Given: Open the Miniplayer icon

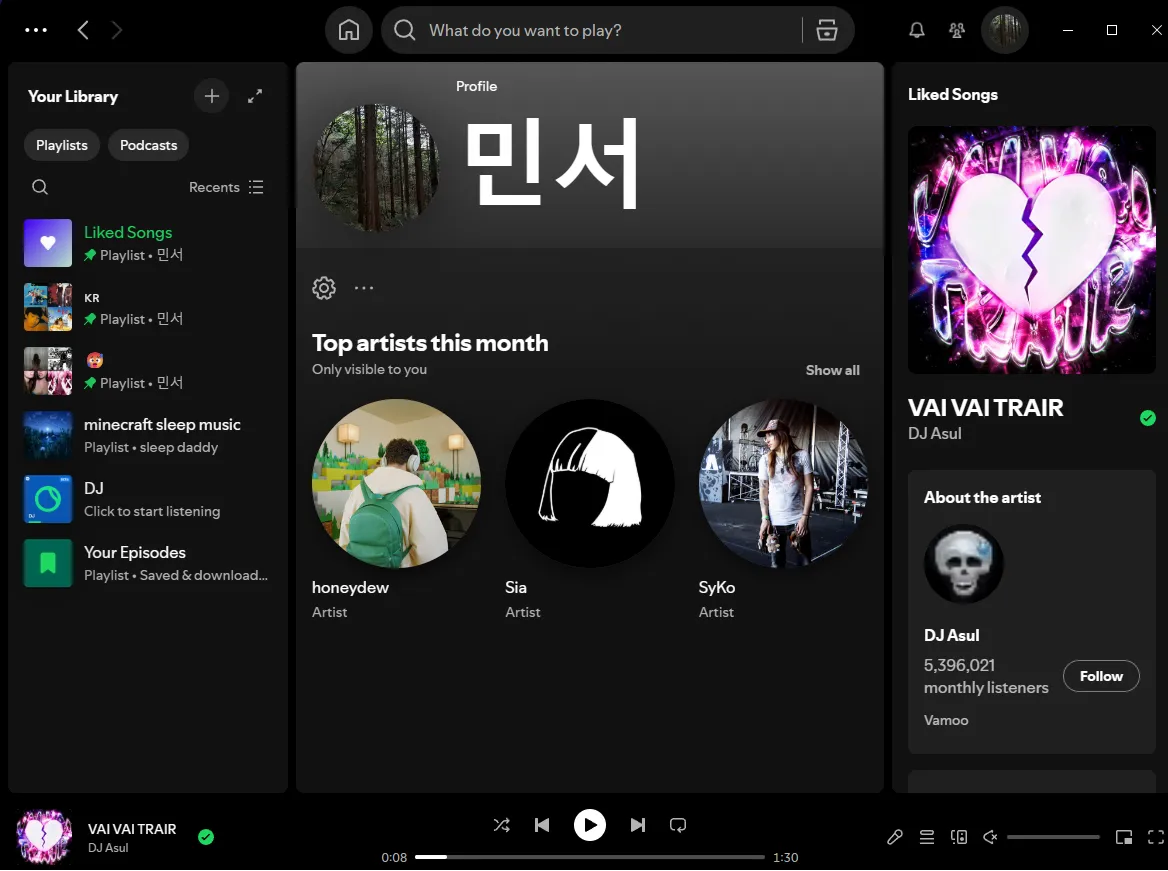Looking at the screenshot, I should pos(1124,837).
